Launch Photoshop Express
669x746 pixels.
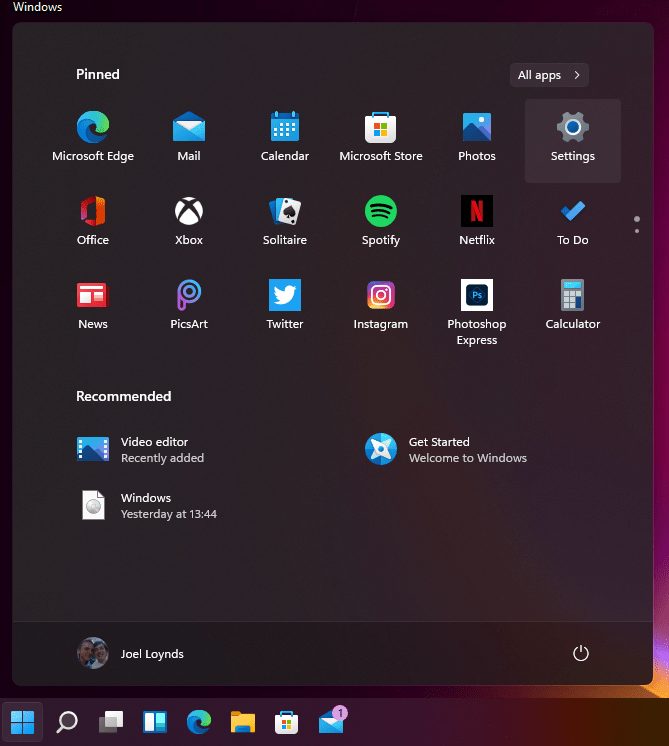477,312
